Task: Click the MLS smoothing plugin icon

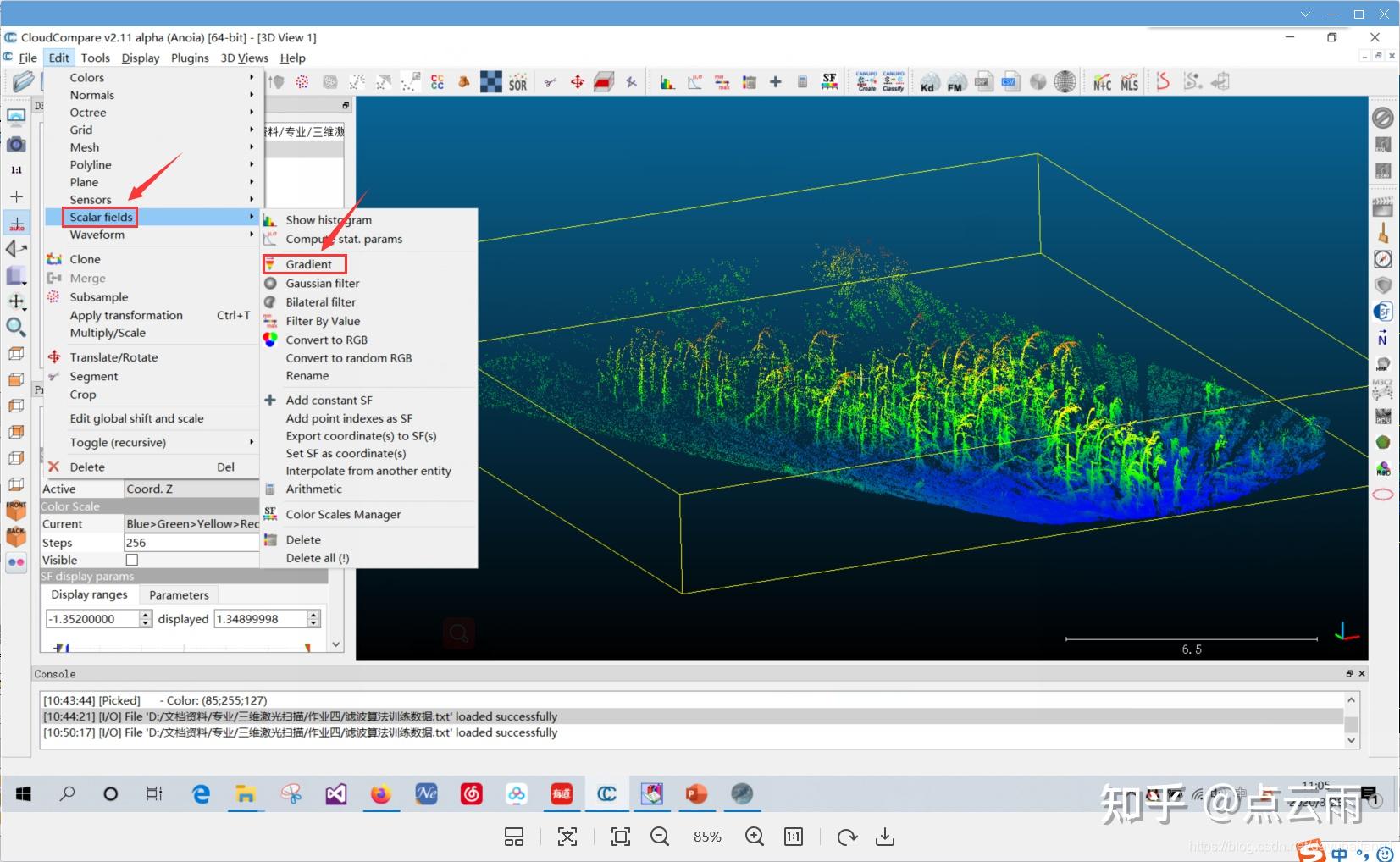Action: [x=1129, y=82]
